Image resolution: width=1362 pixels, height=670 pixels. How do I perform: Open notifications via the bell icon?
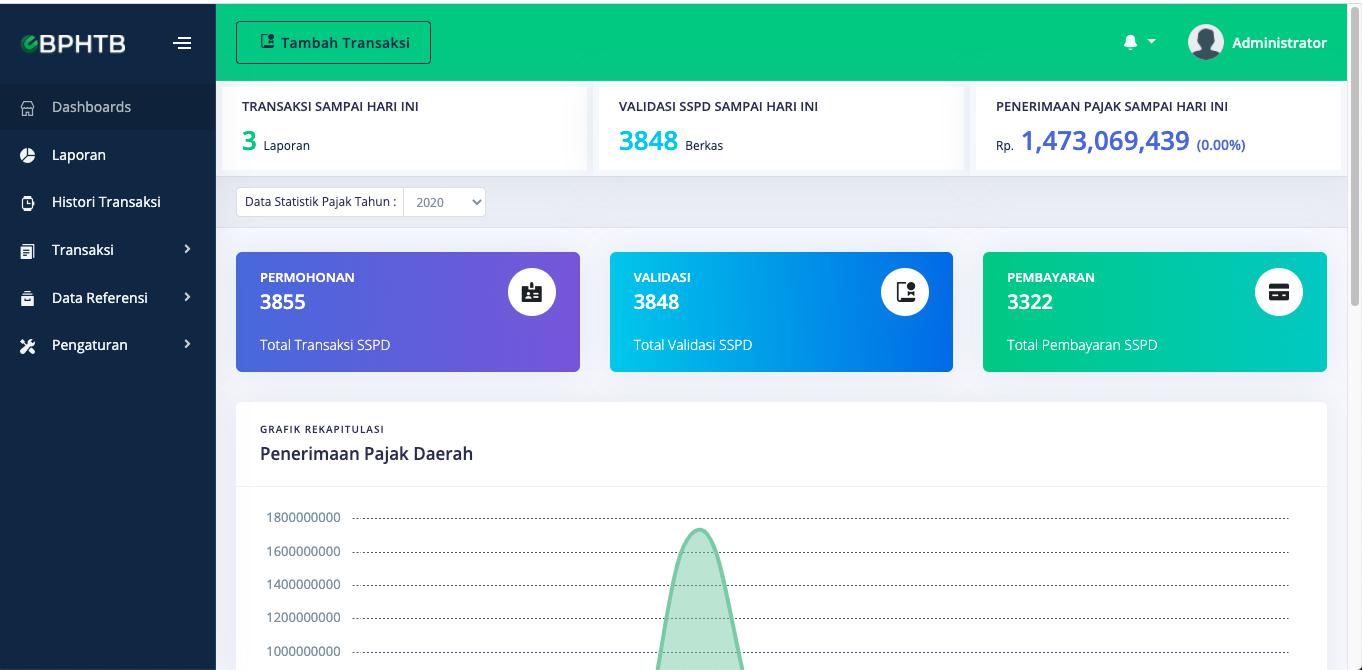point(1130,42)
